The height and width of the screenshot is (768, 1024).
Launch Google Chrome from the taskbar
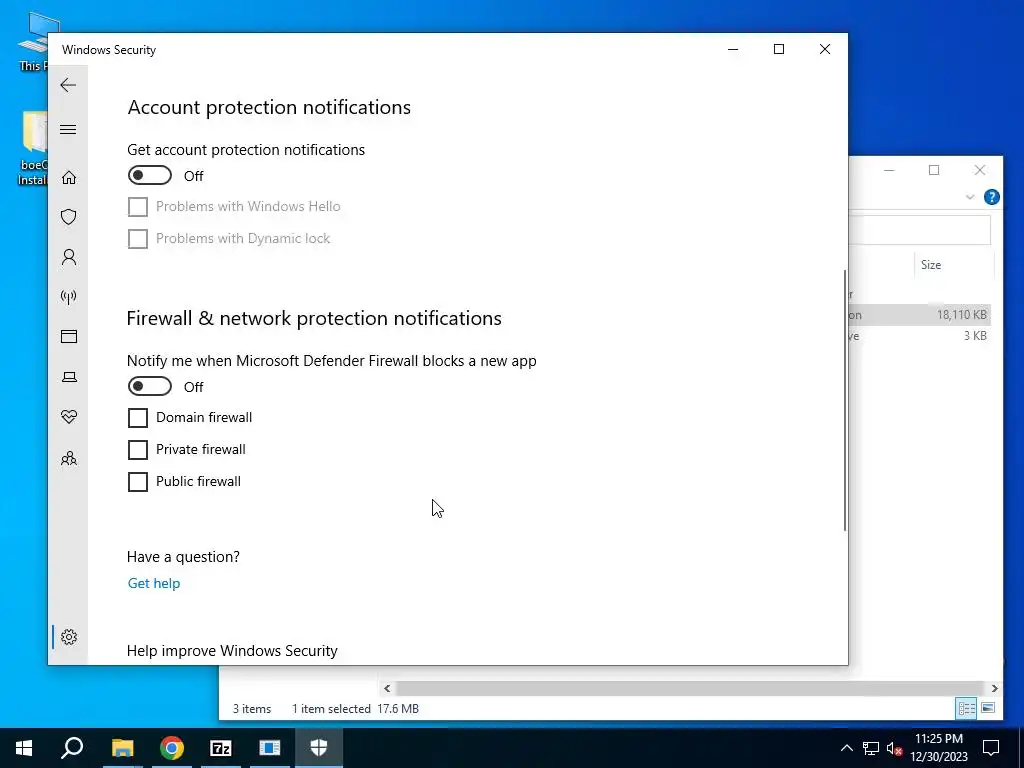coord(172,748)
